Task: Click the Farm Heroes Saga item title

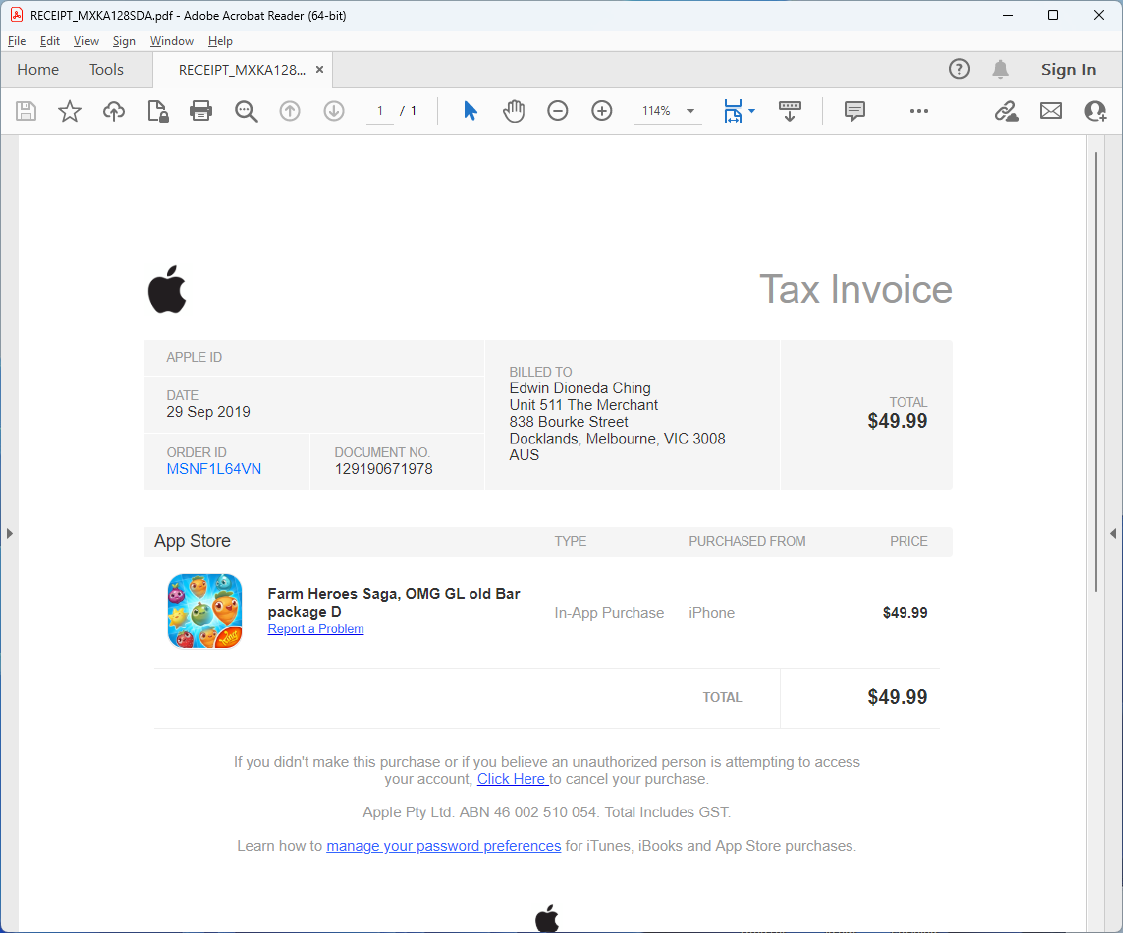Action: 394,603
